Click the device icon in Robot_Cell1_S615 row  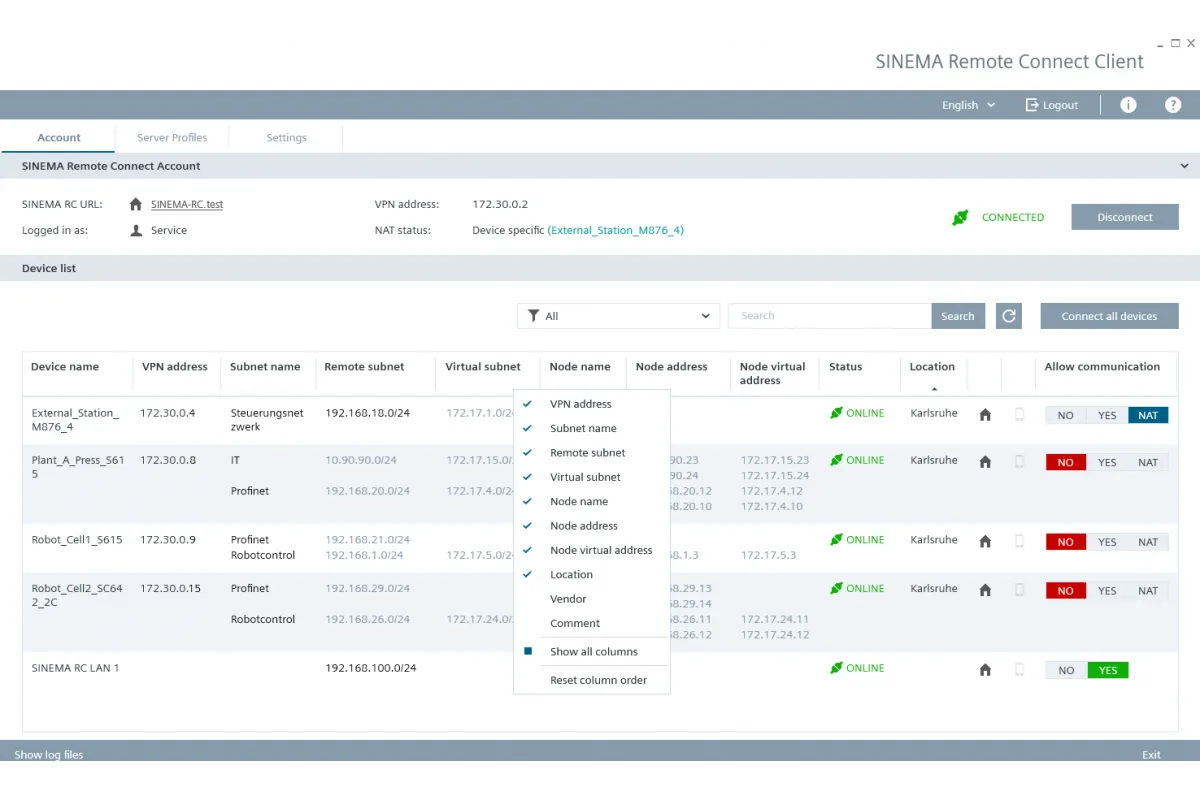[1020, 542]
